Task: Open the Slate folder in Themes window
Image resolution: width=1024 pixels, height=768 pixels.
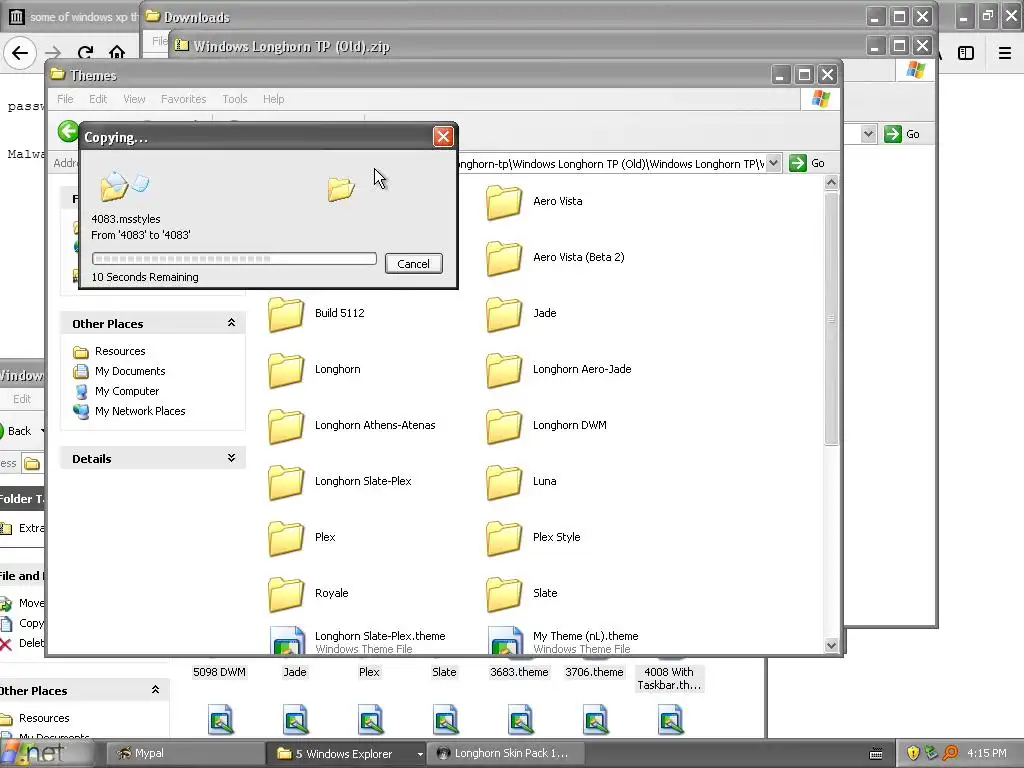Action: (522, 594)
